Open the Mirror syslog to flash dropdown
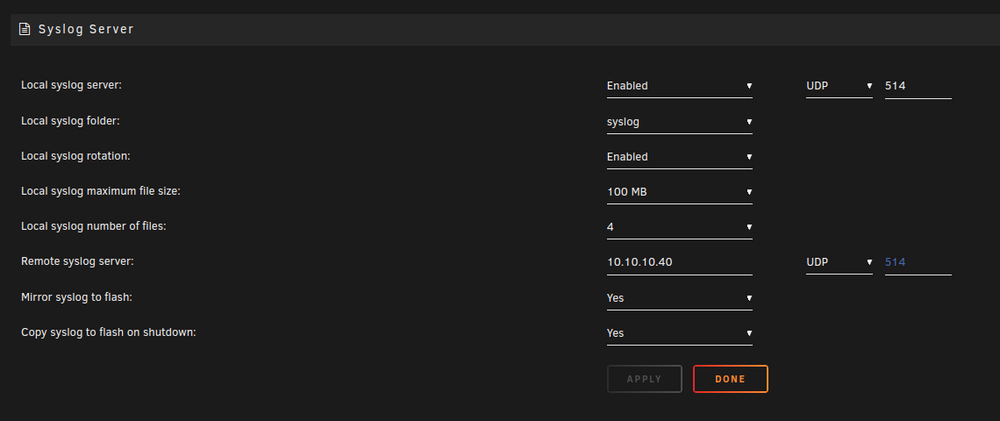Image resolution: width=1000 pixels, height=421 pixels. pyautogui.click(x=679, y=298)
